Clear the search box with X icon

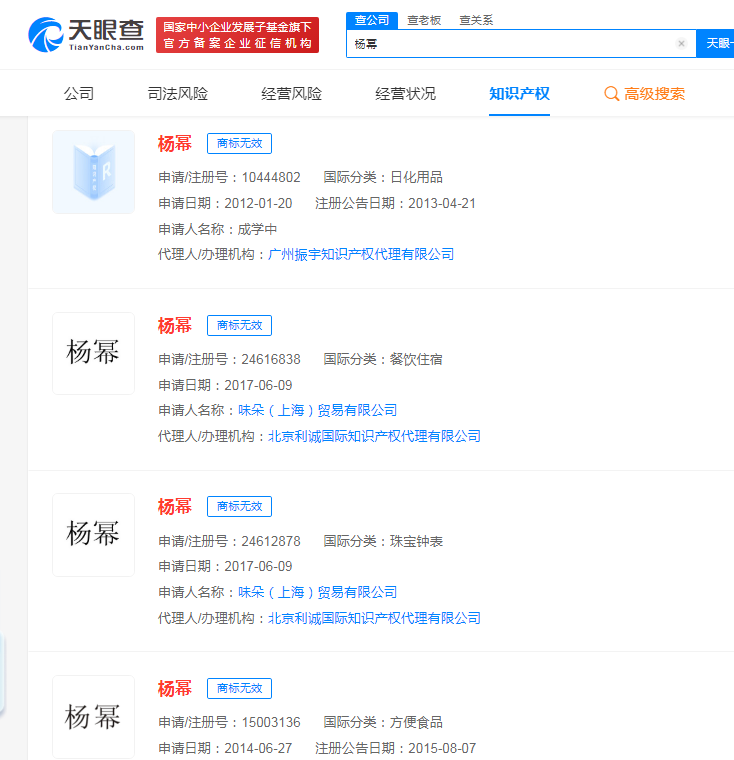coord(681,44)
